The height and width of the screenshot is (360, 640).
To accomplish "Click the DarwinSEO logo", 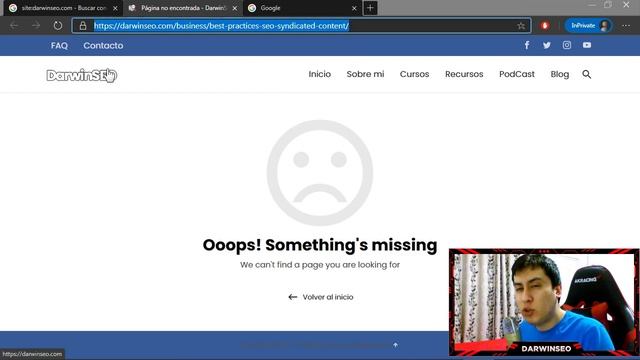I will tap(82, 75).
